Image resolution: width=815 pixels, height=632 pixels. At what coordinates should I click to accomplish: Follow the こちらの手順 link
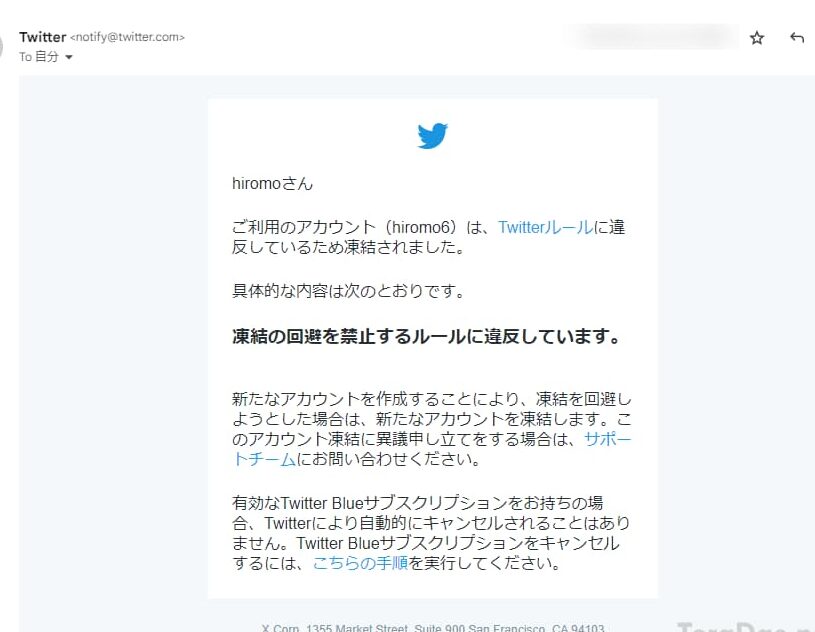pyautogui.click(x=360, y=563)
